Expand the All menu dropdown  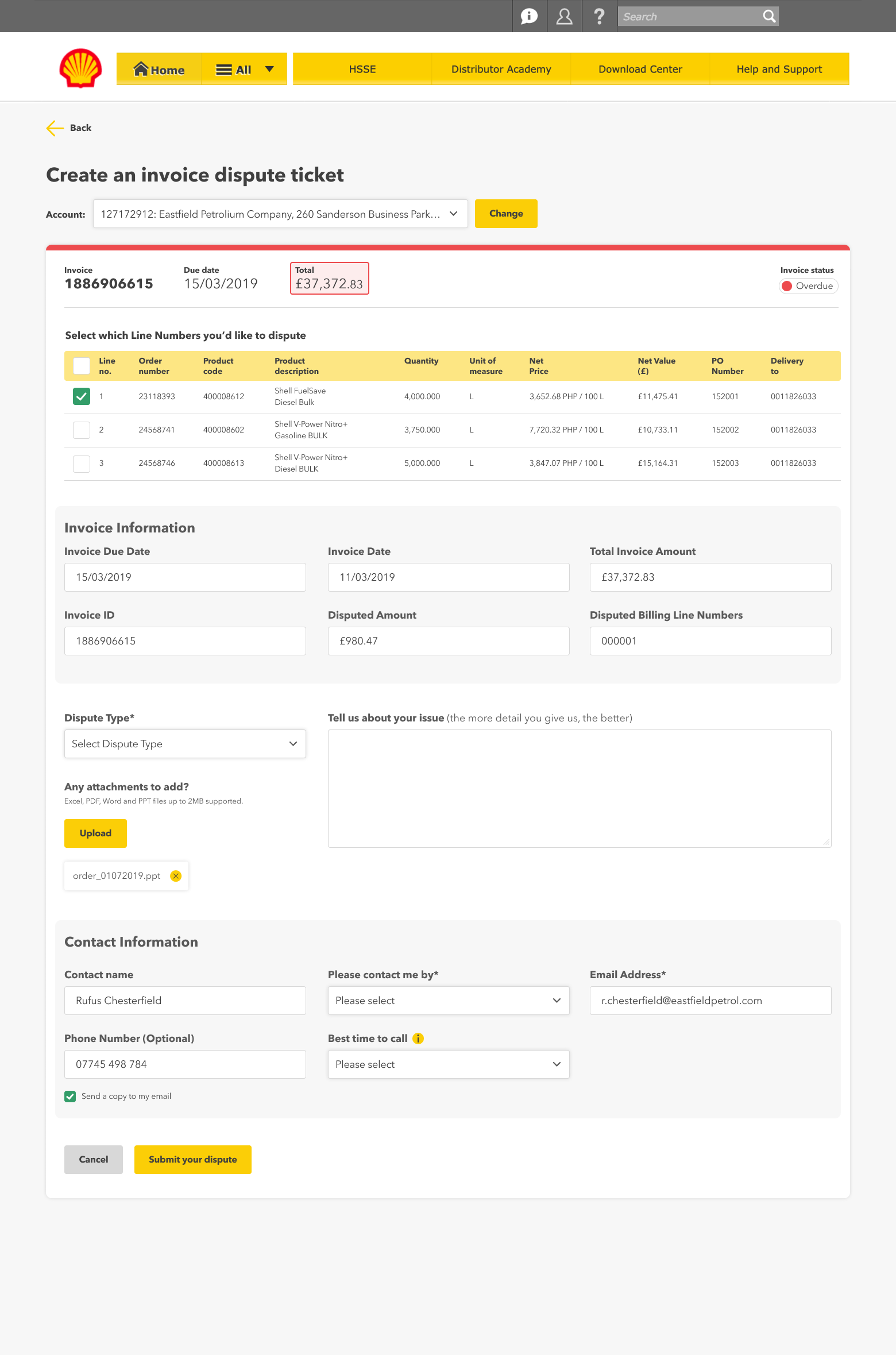click(244, 70)
